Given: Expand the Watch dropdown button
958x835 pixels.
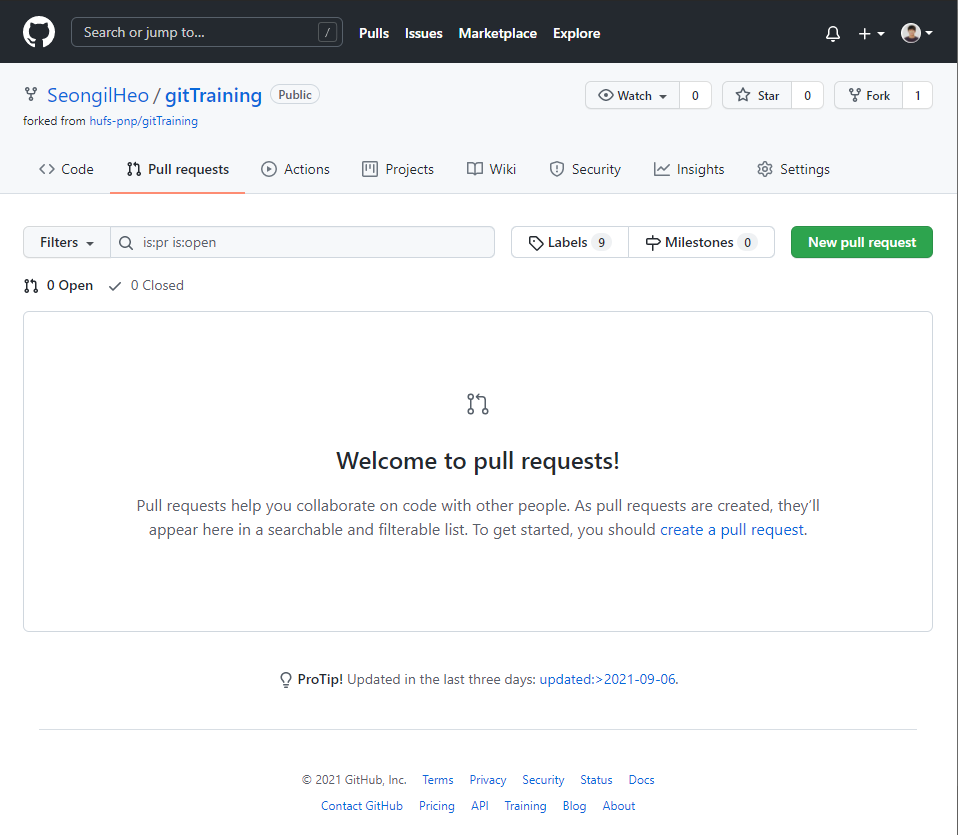Looking at the screenshot, I should (632, 95).
